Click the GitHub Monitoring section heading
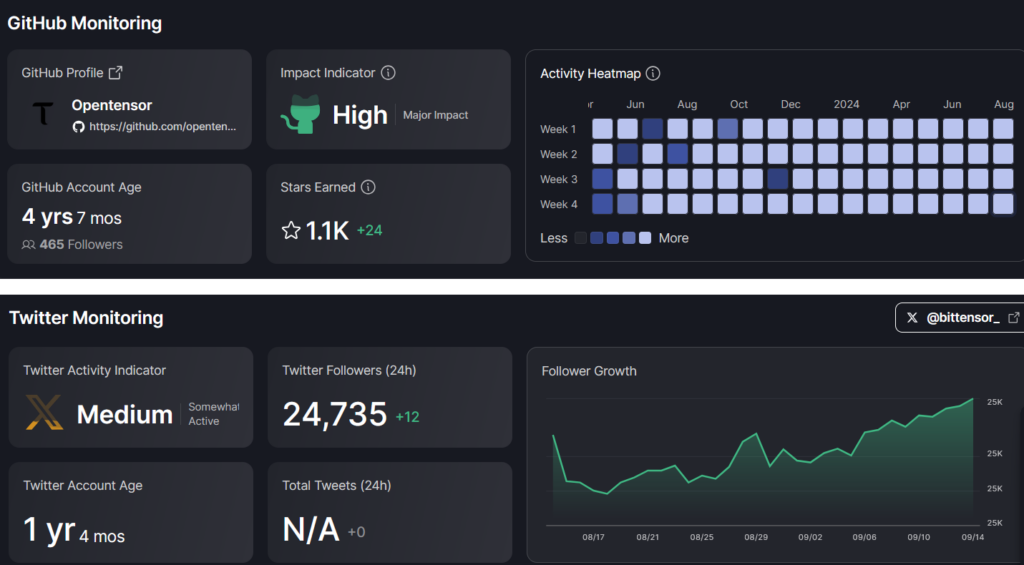Screen dimensions: 1024x565 (85, 24)
